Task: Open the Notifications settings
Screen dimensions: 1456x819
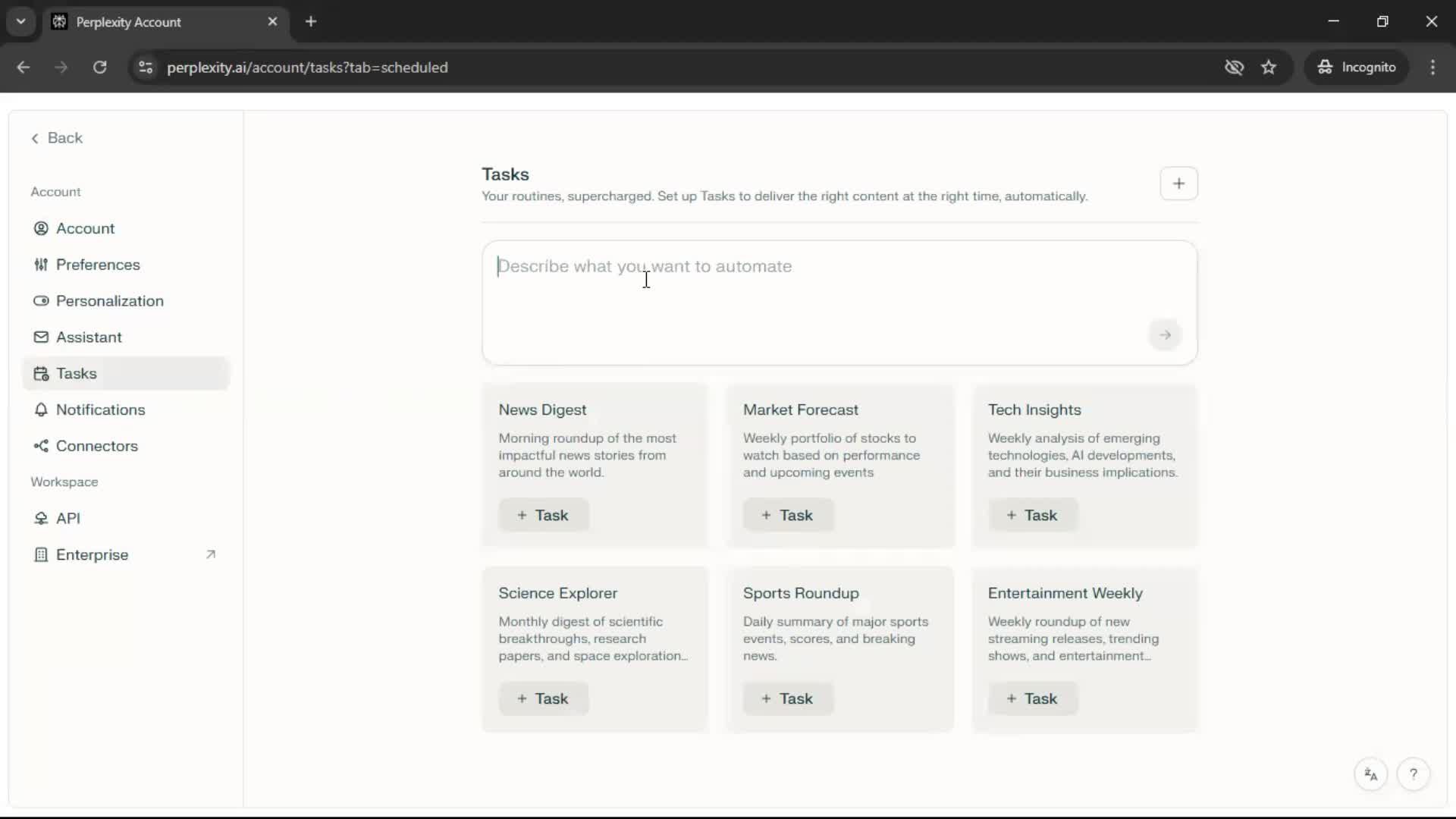Action: tap(100, 409)
